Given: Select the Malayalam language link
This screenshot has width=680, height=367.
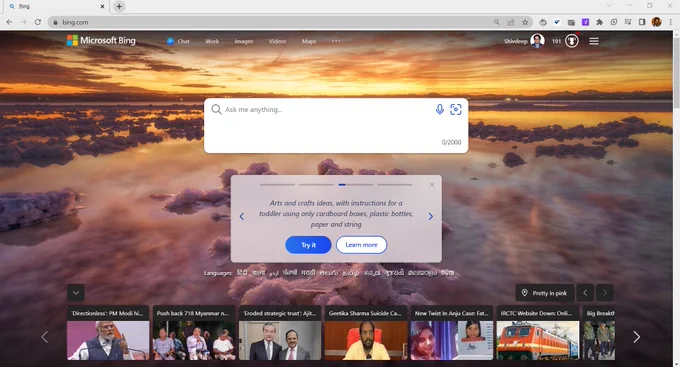Looking at the screenshot, I should coord(422,273).
